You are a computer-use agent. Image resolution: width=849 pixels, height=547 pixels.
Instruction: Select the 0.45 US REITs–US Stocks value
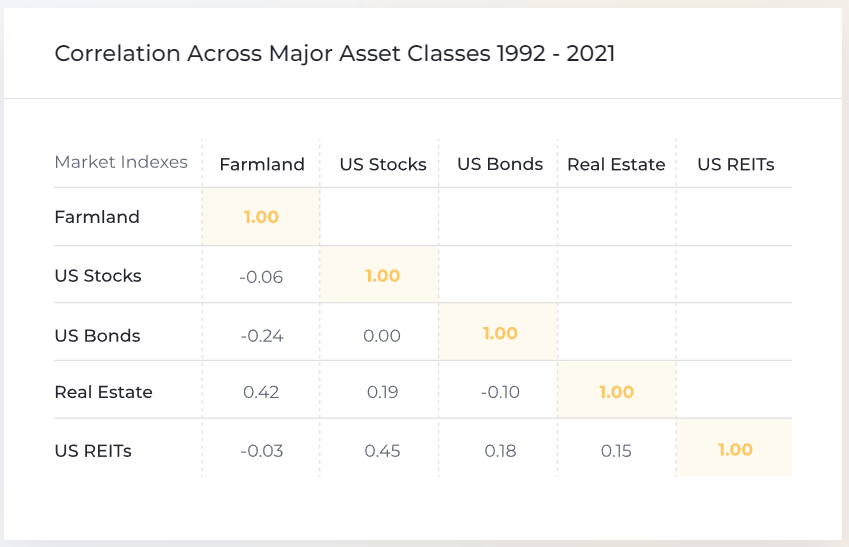(383, 451)
